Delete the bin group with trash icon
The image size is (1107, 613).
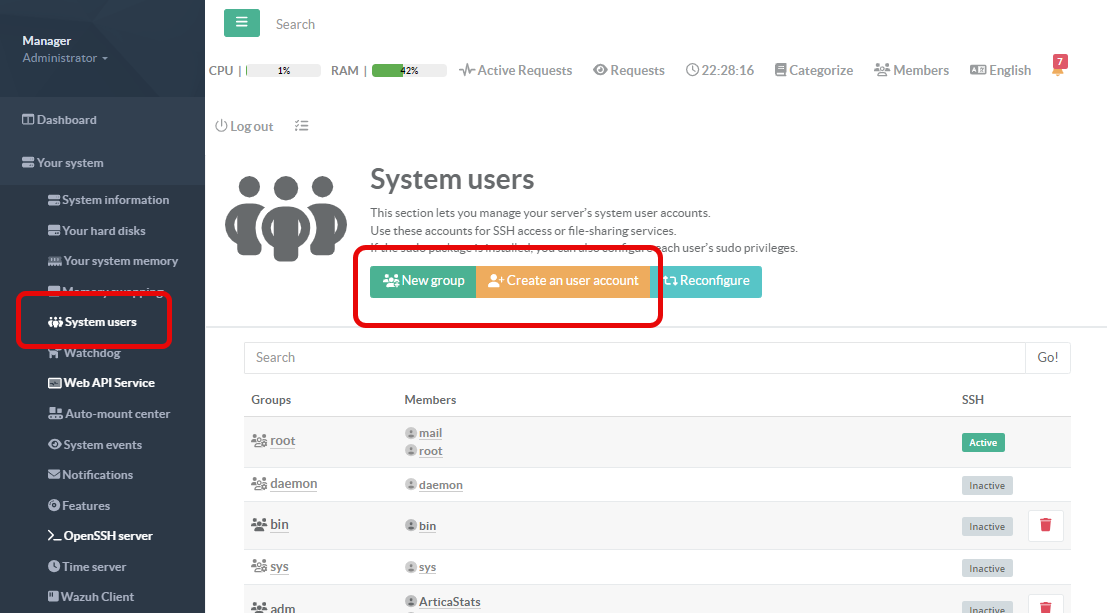[x=1045, y=525]
